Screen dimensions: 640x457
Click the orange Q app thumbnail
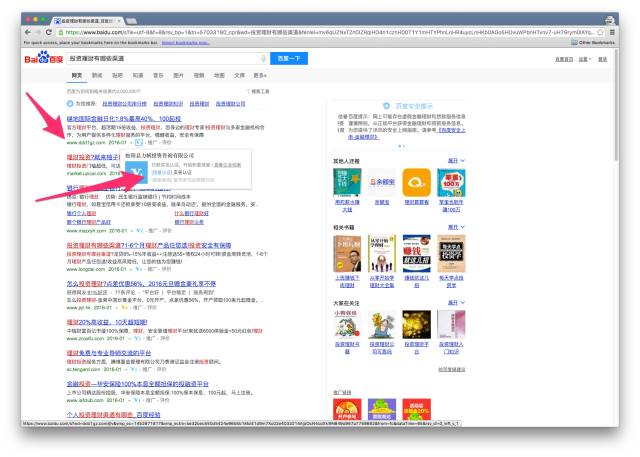click(416, 182)
